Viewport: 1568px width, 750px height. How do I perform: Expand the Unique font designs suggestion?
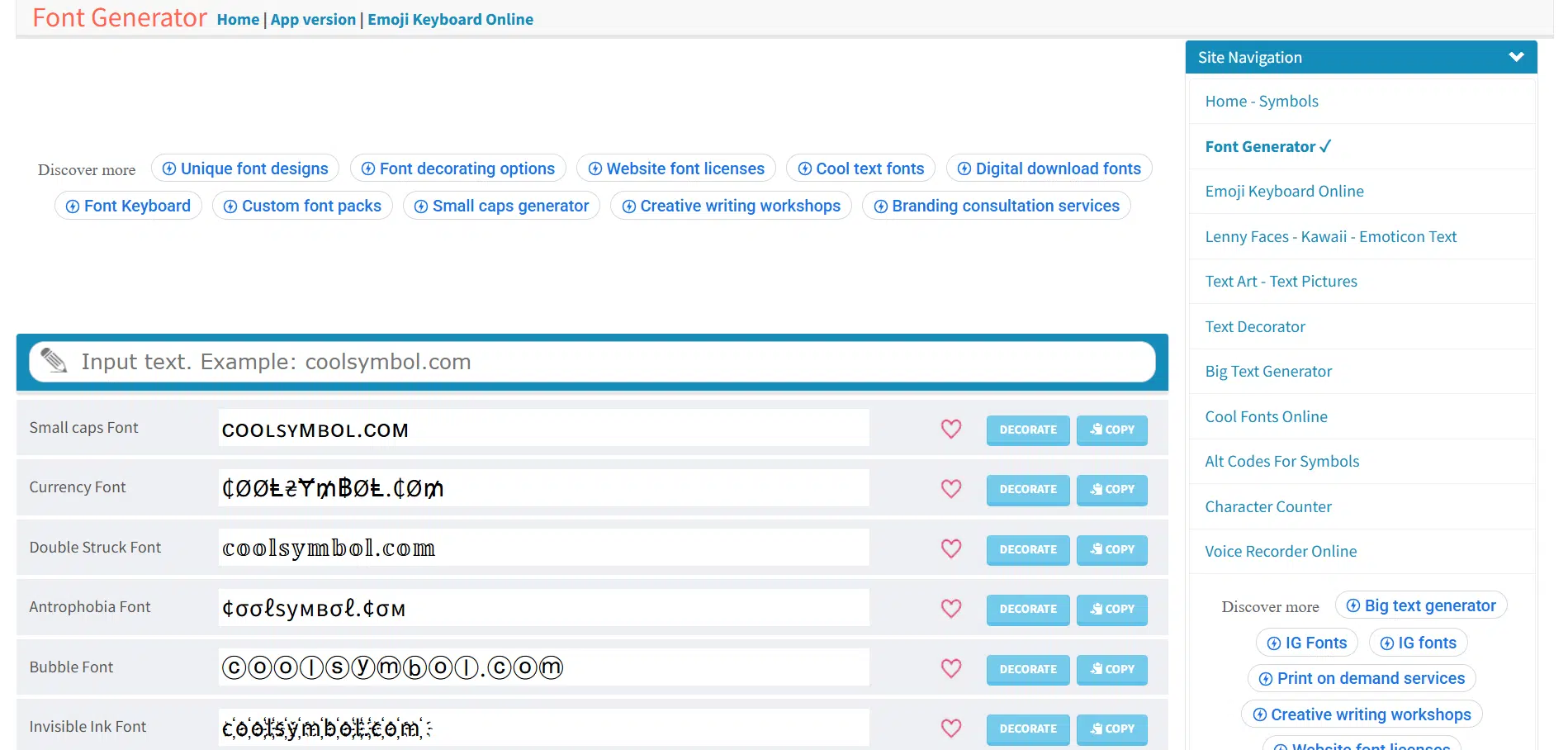click(245, 169)
